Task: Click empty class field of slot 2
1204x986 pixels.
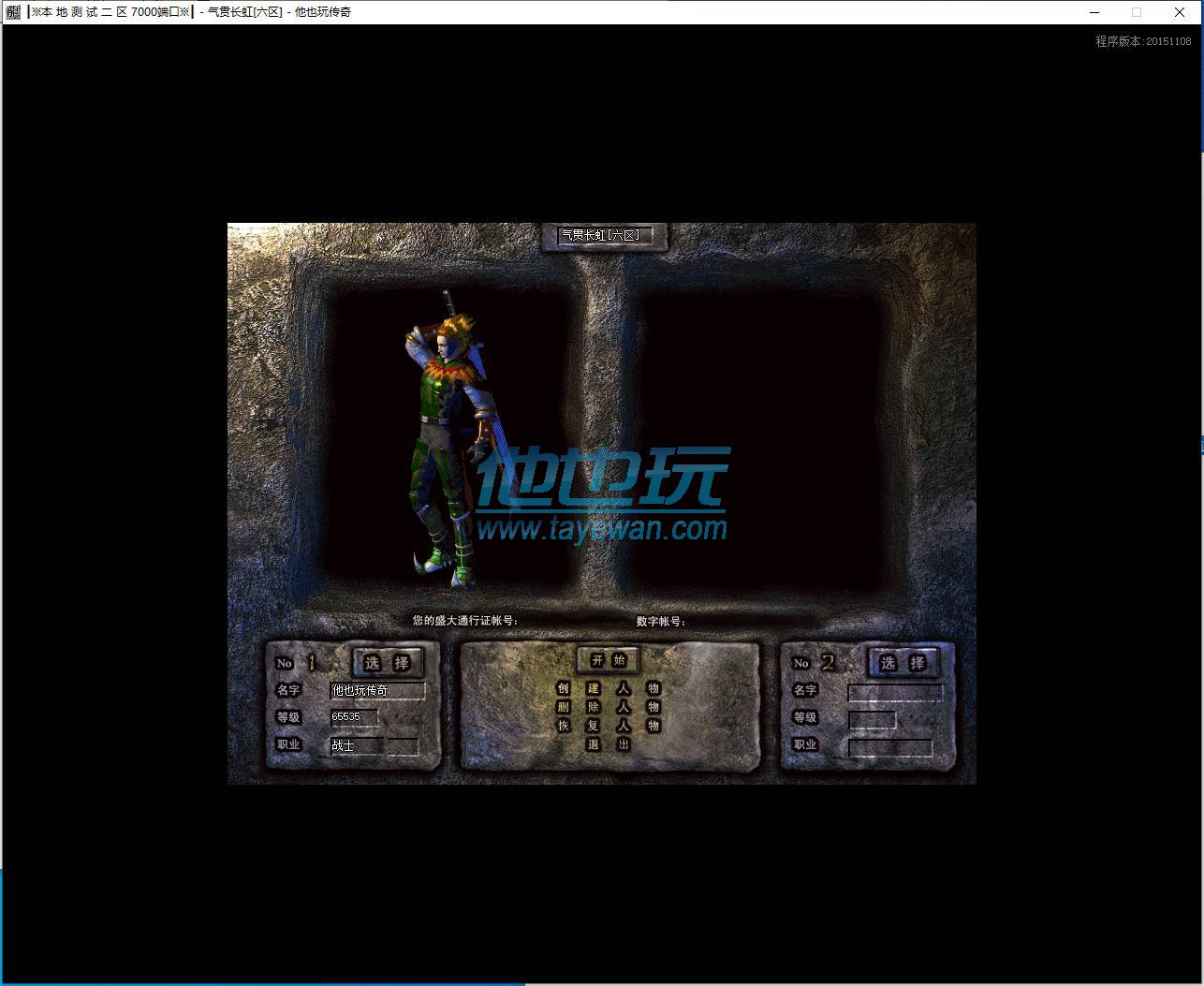Action: pos(890,747)
